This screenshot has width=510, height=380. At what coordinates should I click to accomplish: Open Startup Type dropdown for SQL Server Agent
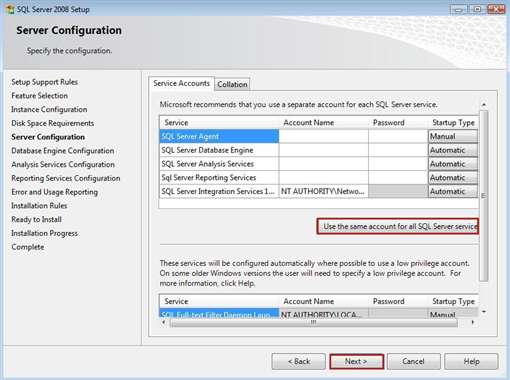pyautogui.click(x=453, y=136)
